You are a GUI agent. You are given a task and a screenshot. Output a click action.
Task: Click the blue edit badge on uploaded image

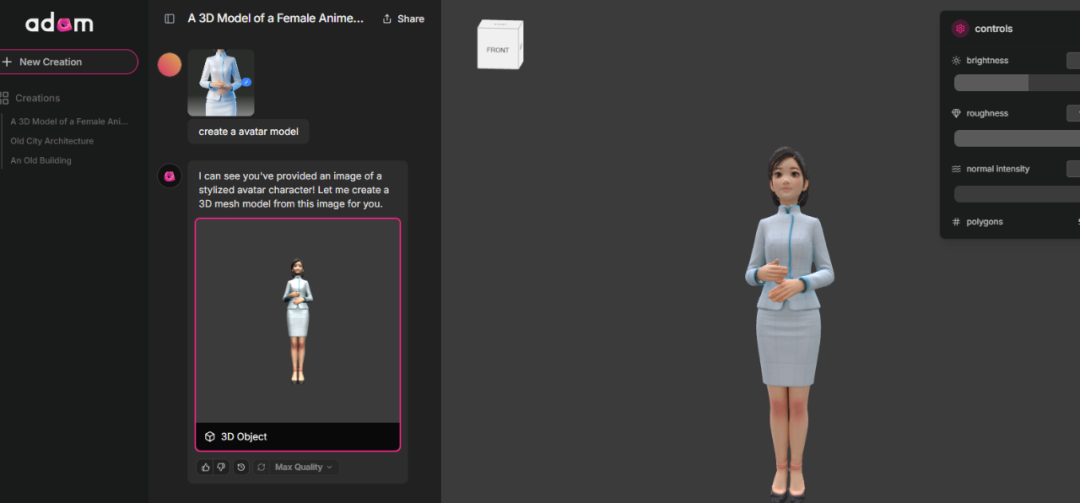[x=247, y=82]
